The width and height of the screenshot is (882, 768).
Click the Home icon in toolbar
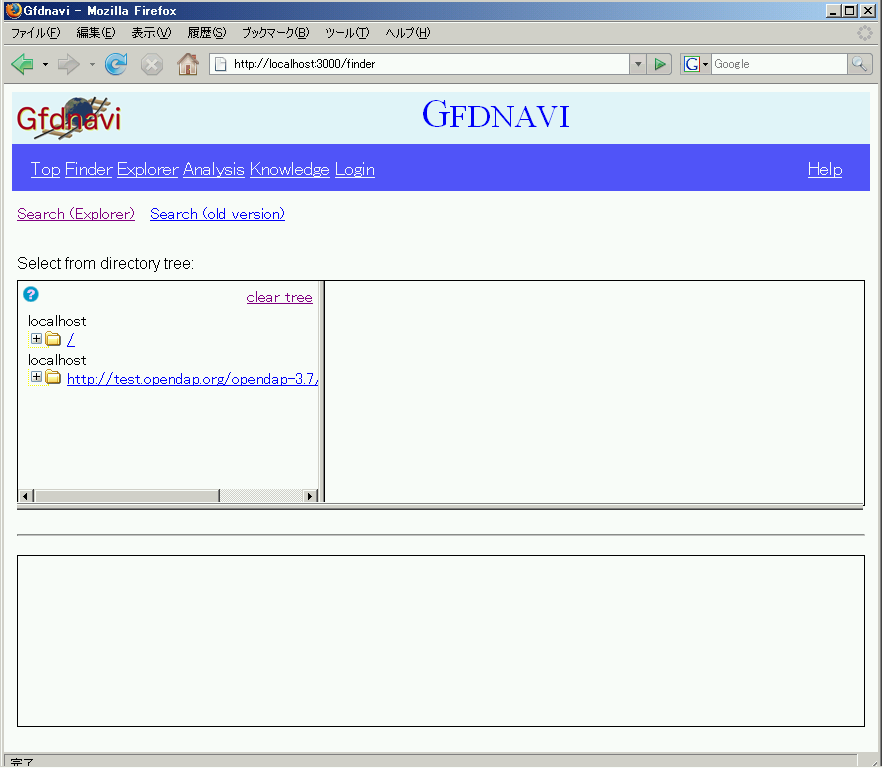click(187, 64)
